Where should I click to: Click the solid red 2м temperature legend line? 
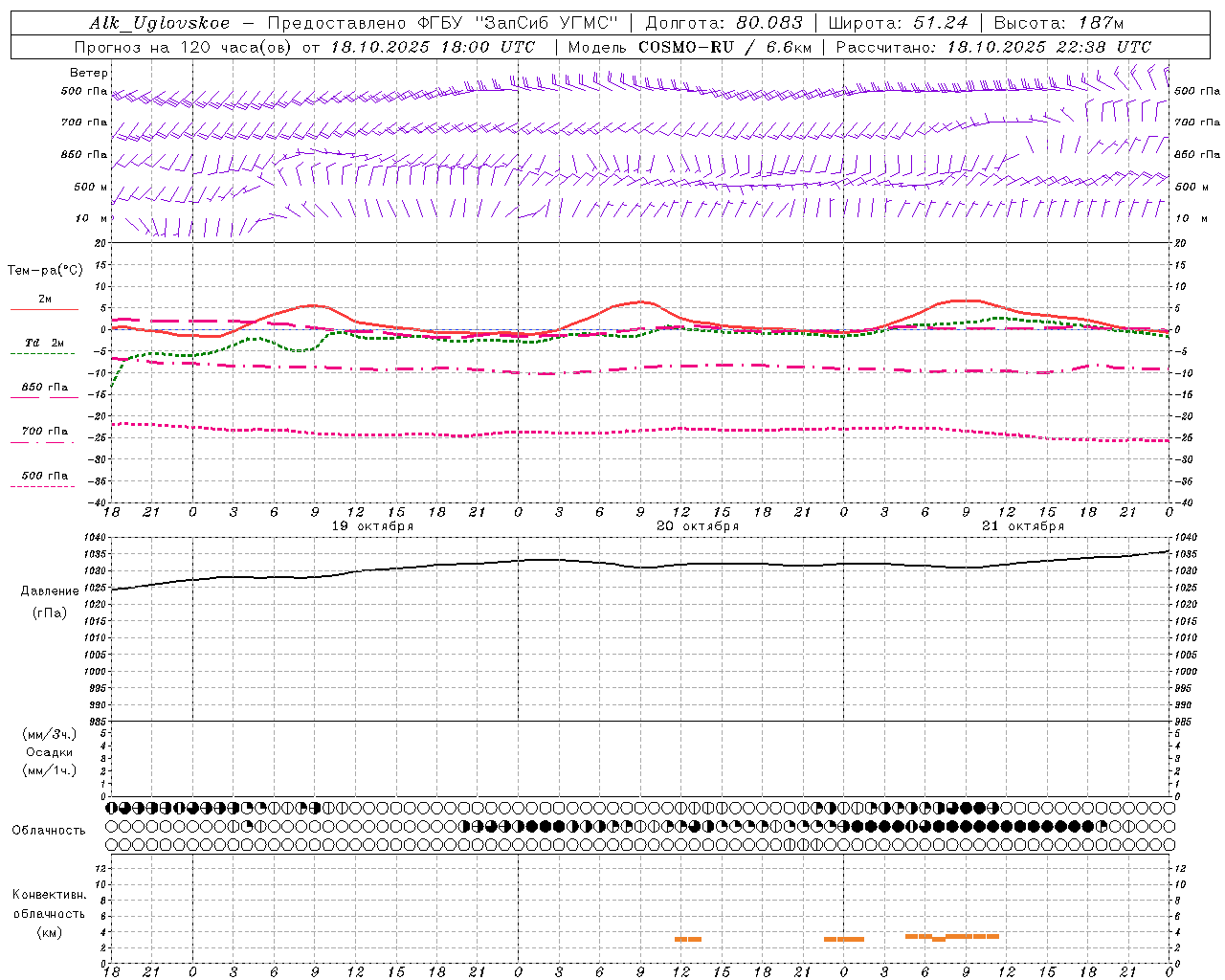click(44, 309)
